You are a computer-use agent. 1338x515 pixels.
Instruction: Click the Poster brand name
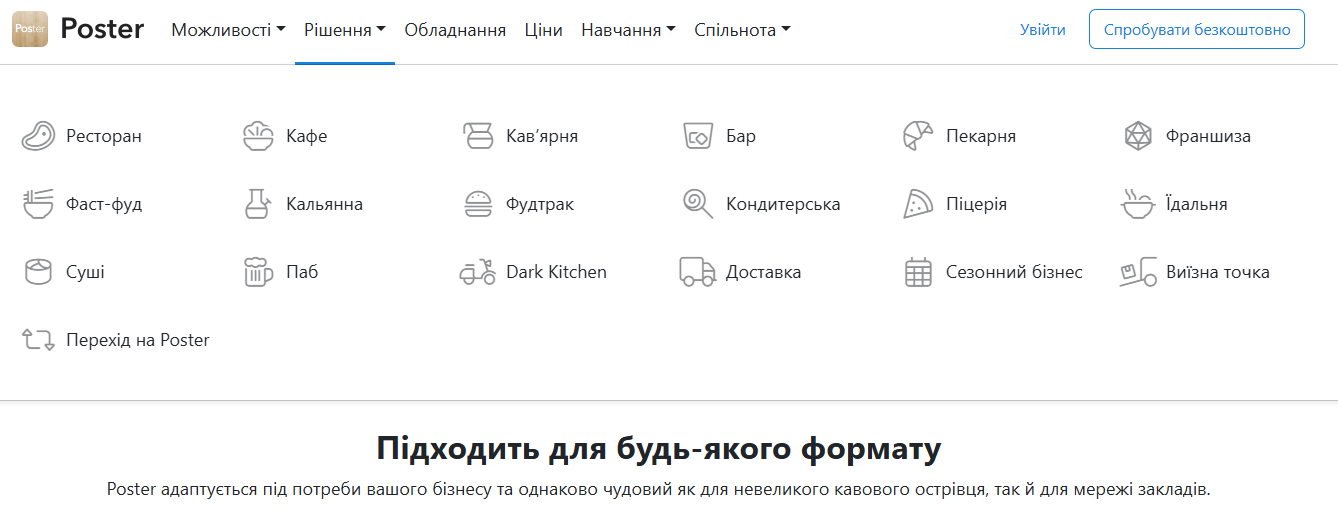(102, 29)
